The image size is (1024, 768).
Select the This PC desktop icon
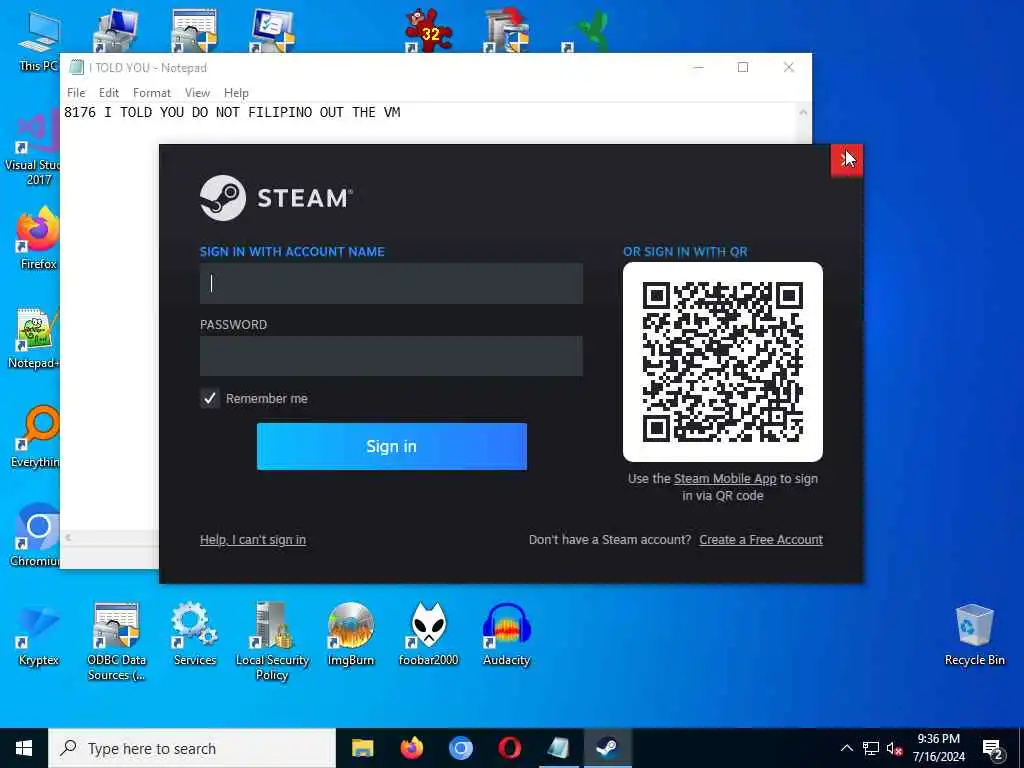point(39,42)
